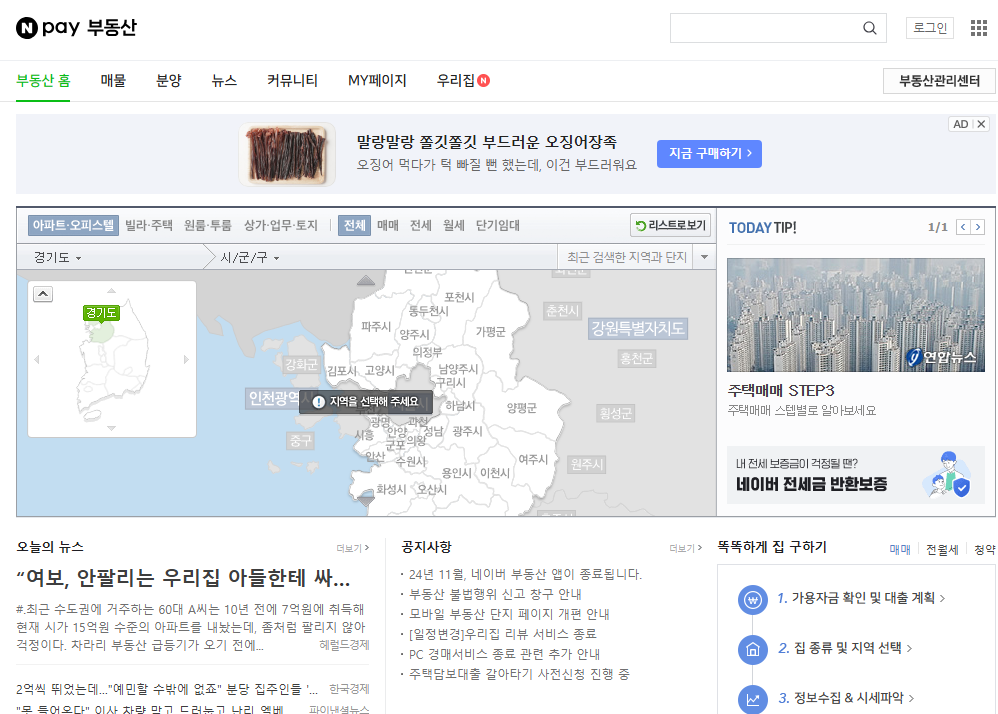Select 단기임대 transaction filter
The width and height of the screenshot is (998, 714).
tap(498, 225)
